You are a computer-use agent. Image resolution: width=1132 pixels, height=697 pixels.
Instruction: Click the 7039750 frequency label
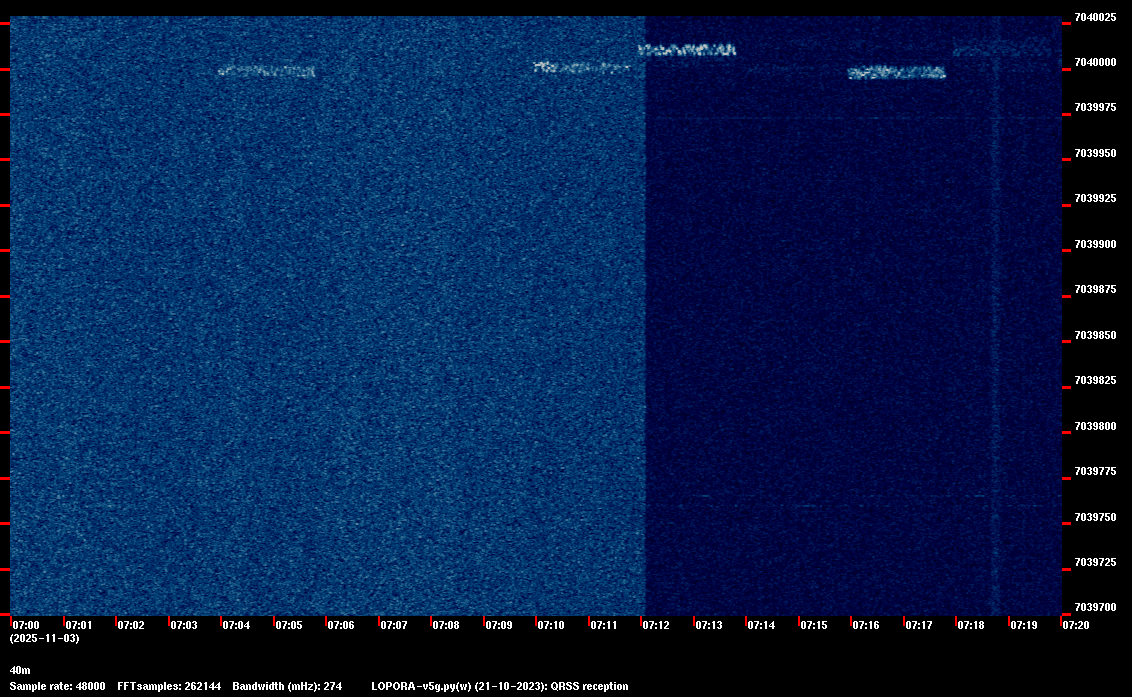[1095, 517]
